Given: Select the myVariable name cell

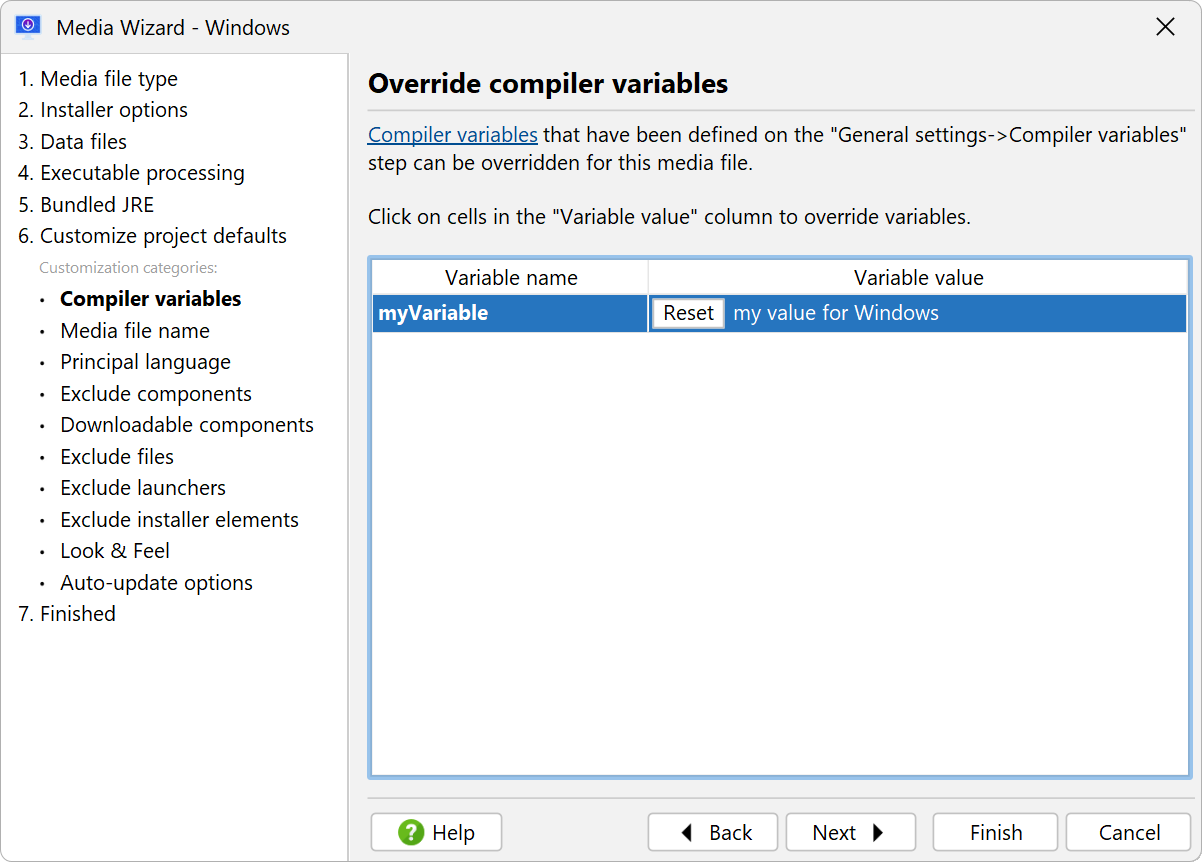Looking at the screenshot, I should pos(511,313).
